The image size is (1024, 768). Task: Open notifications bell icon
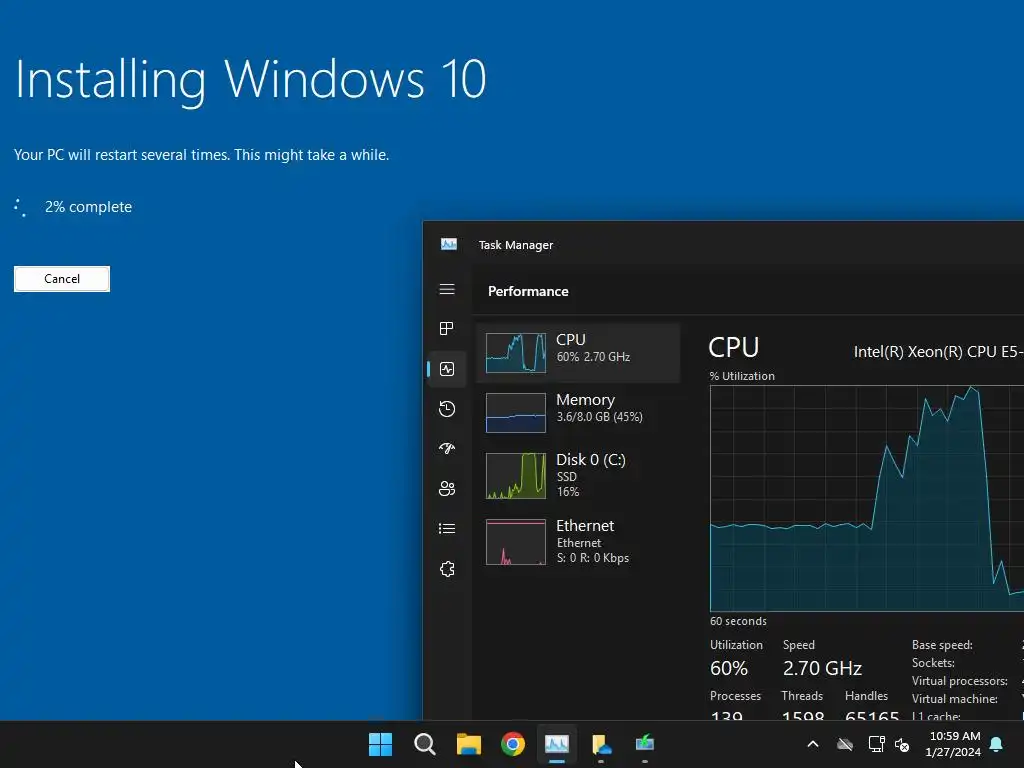click(x=997, y=744)
